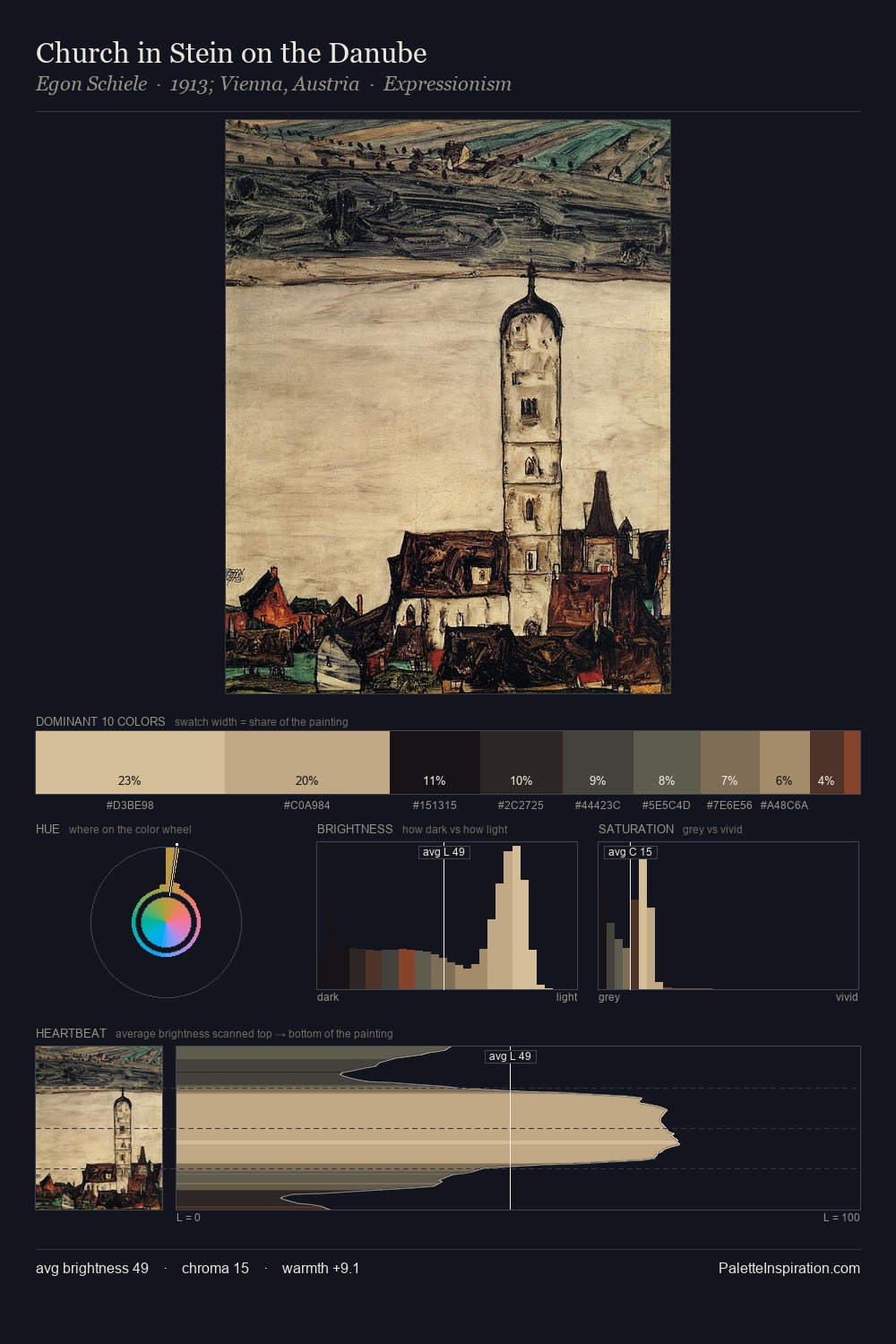This screenshot has height=1344, width=896.
Task: Click the 'avg L 49' brightness histogram label
Action: 444,852
